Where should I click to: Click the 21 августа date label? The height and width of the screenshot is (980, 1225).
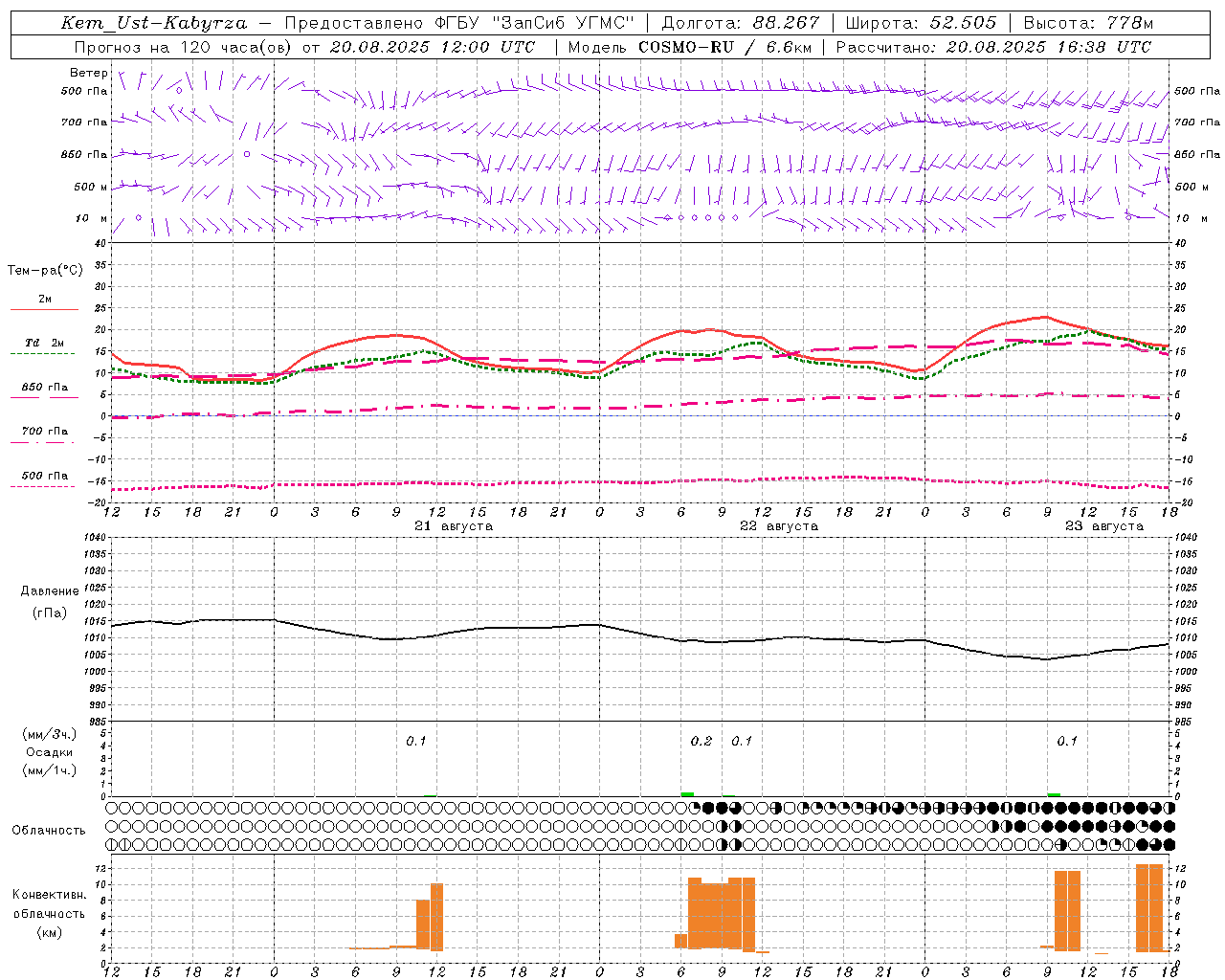(x=454, y=526)
